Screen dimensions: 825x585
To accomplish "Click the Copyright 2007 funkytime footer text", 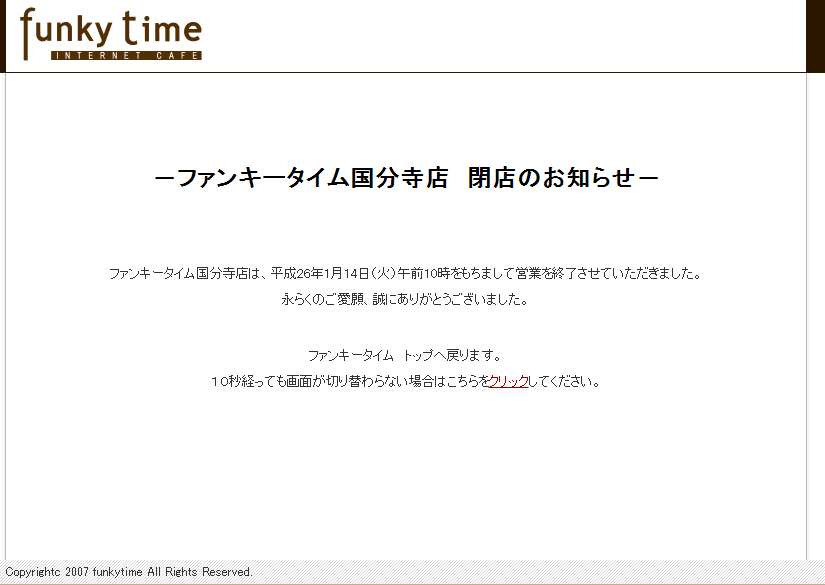I will click(x=129, y=572).
